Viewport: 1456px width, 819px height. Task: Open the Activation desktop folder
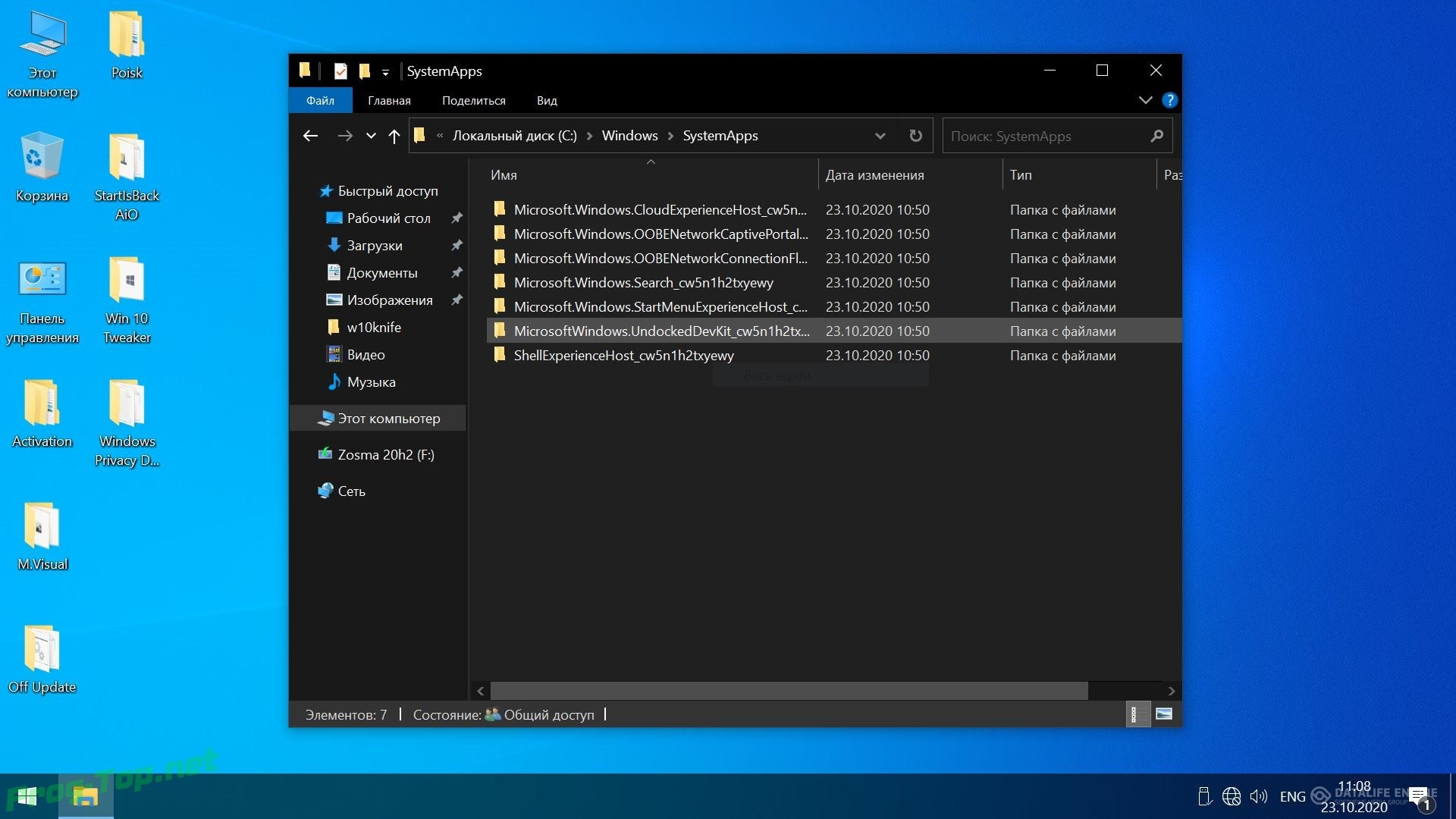42,413
